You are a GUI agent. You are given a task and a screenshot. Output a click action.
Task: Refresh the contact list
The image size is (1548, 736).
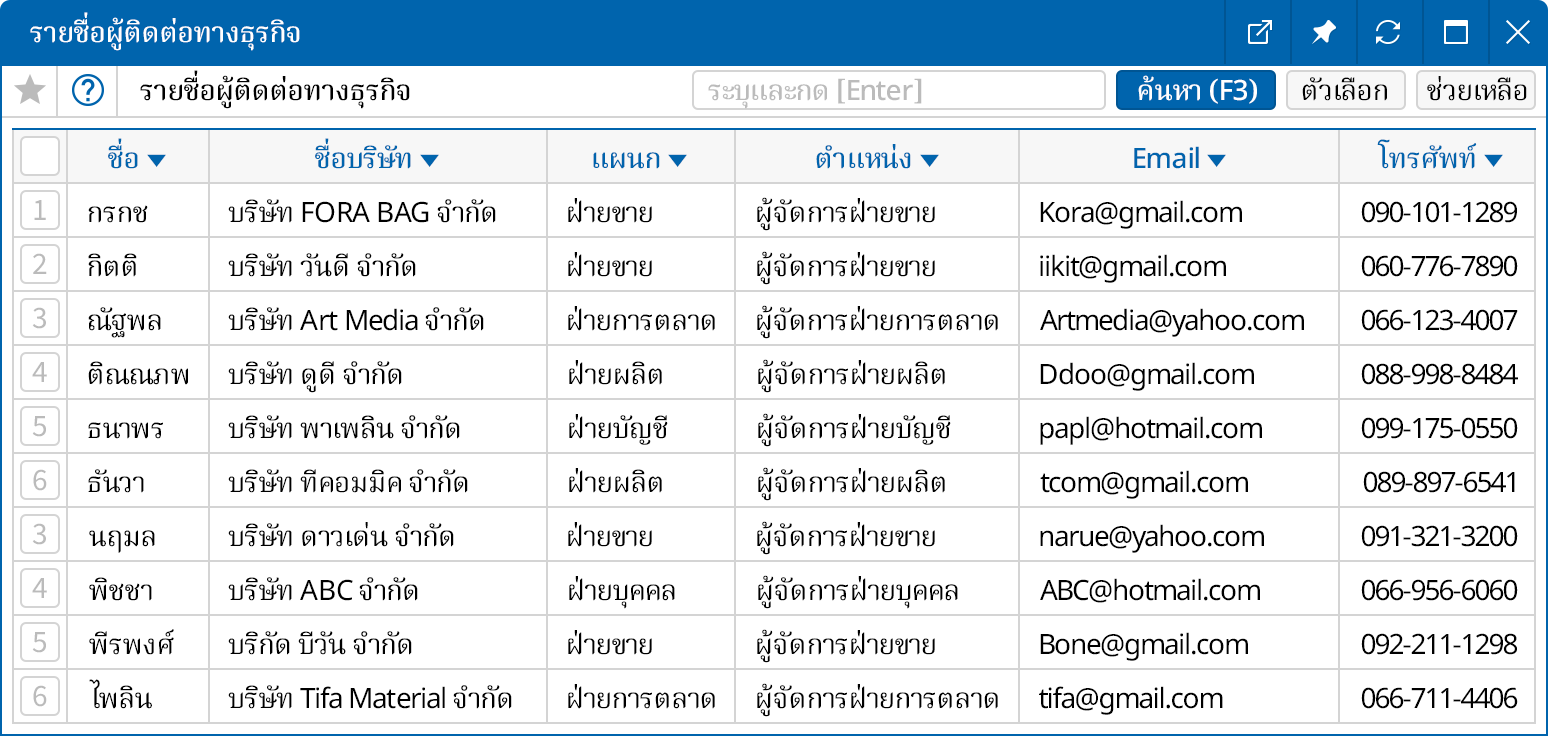click(1388, 33)
